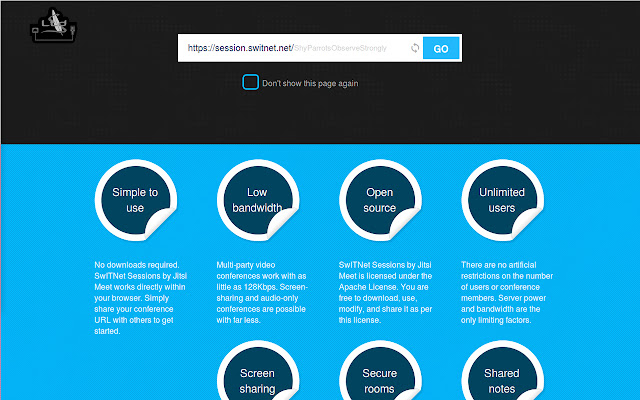The height and width of the screenshot is (400, 640).
Task: Click the paragraph starting 'There are no artificial'
Action: click(x=507, y=292)
